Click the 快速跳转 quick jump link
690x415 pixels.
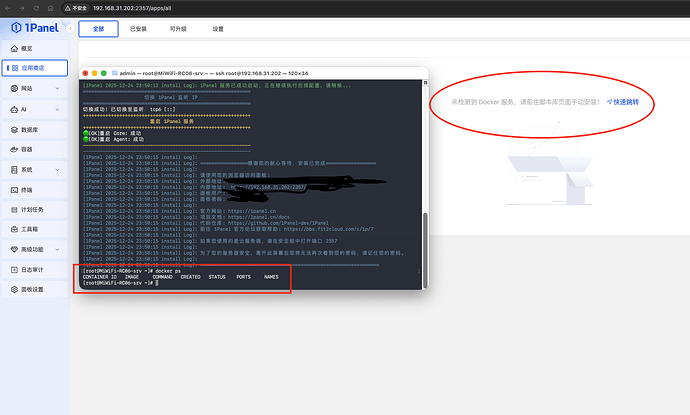[x=624, y=102]
